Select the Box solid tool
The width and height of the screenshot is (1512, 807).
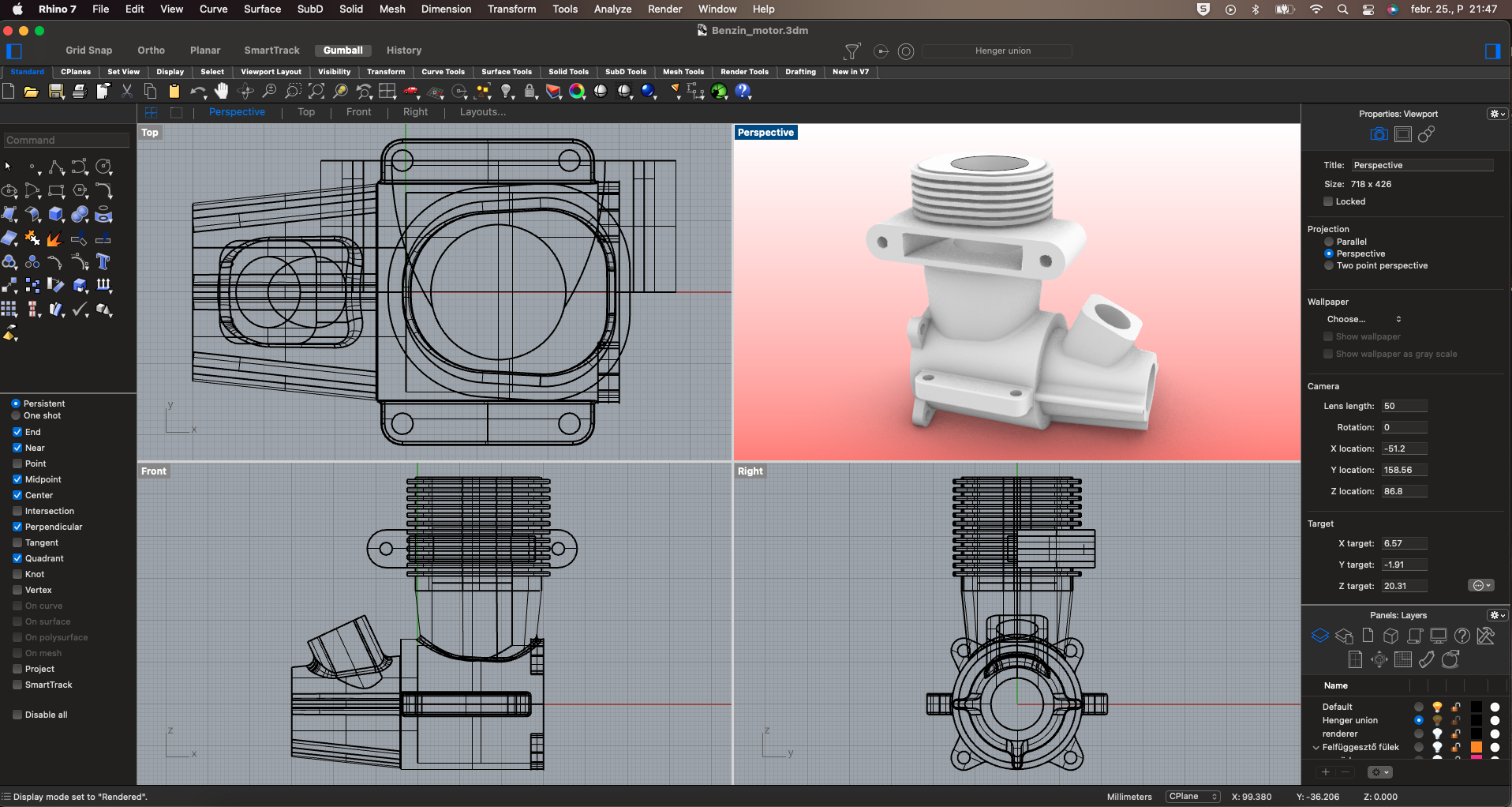click(x=56, y=215)
